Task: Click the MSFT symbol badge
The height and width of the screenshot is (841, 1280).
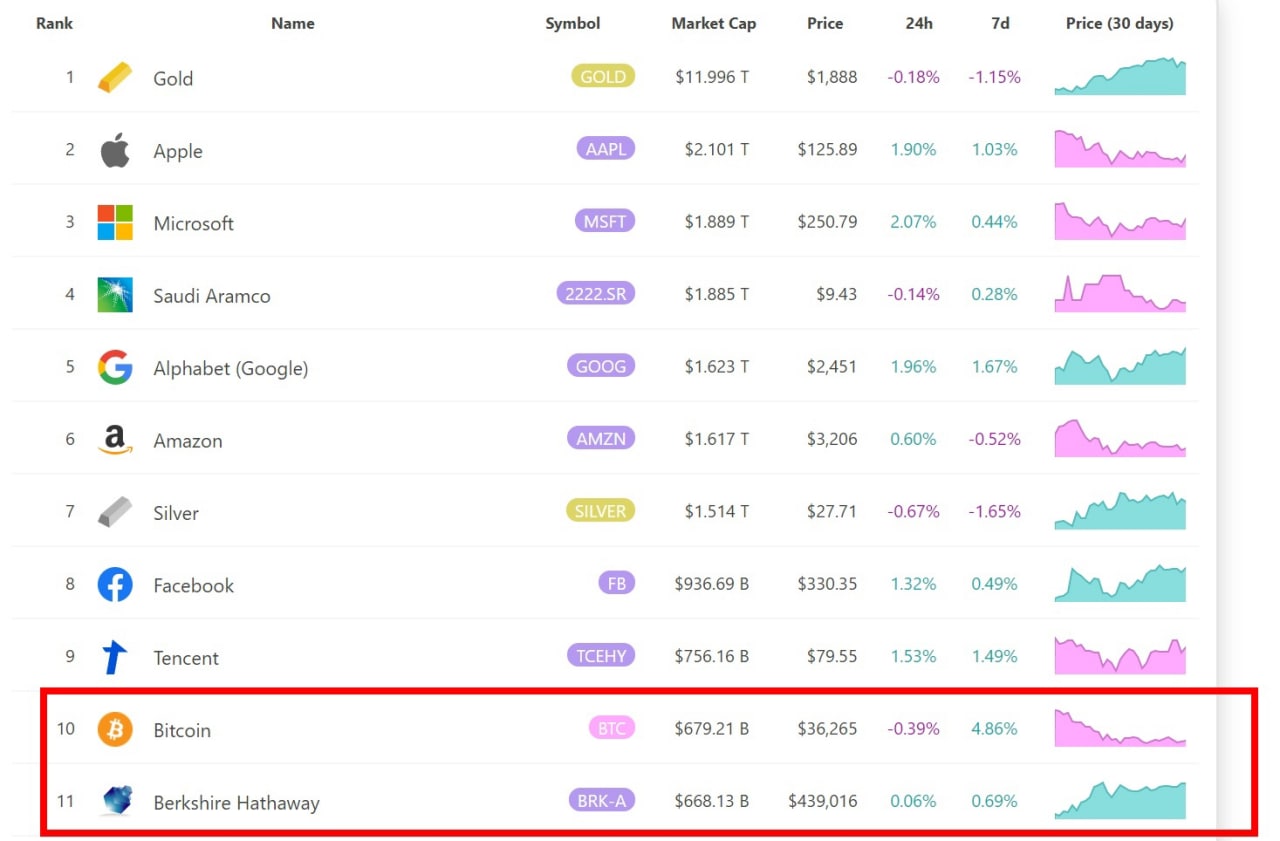Action: (x=606, y=221)
